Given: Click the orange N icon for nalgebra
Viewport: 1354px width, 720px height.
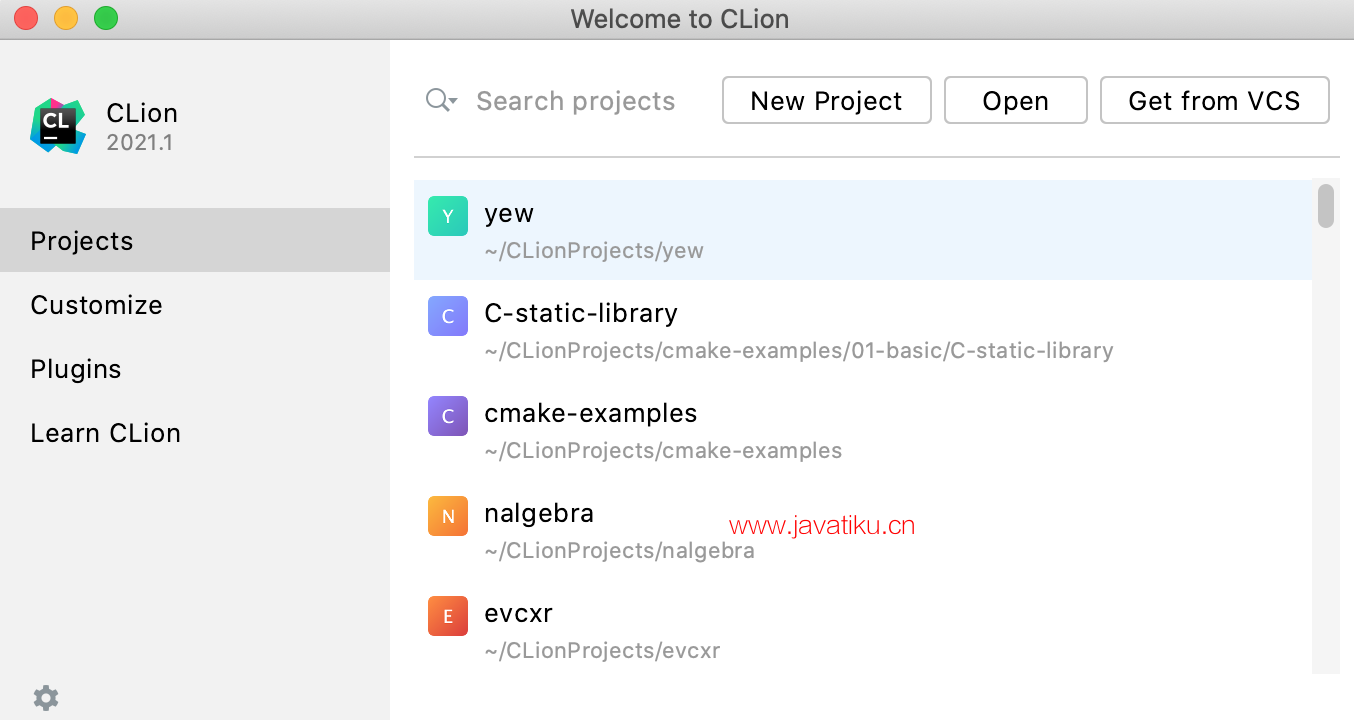Looking at the screenshot, I should (x=448, y=516).
